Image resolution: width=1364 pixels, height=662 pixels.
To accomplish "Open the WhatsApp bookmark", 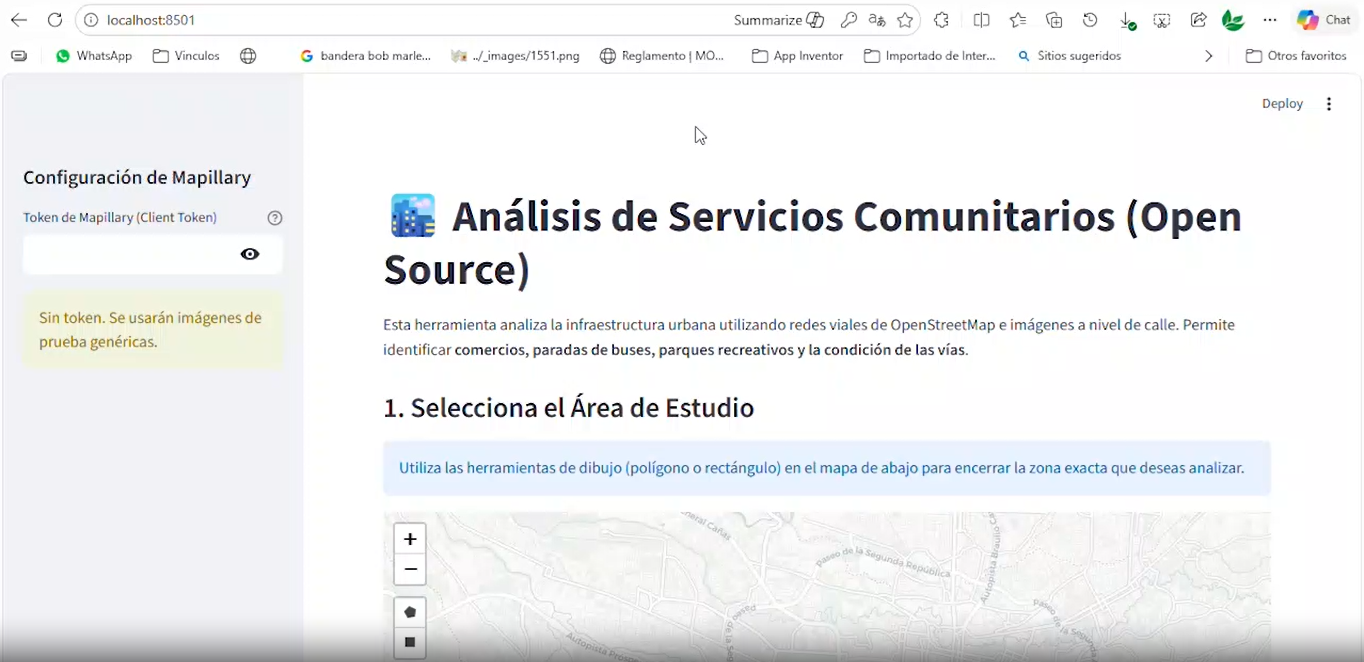I will point(94,56).
